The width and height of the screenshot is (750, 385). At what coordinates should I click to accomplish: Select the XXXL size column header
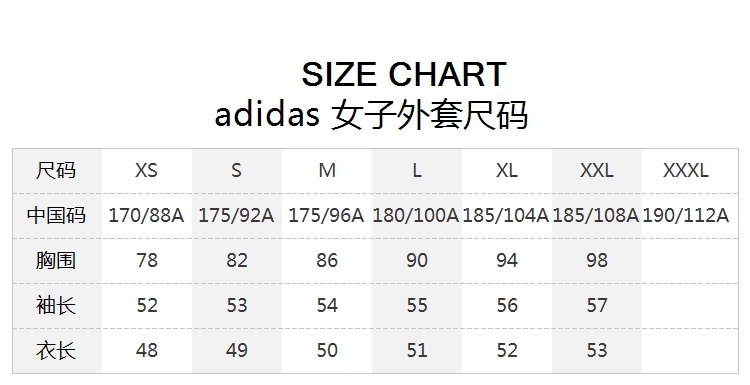(x=685, y=170)
